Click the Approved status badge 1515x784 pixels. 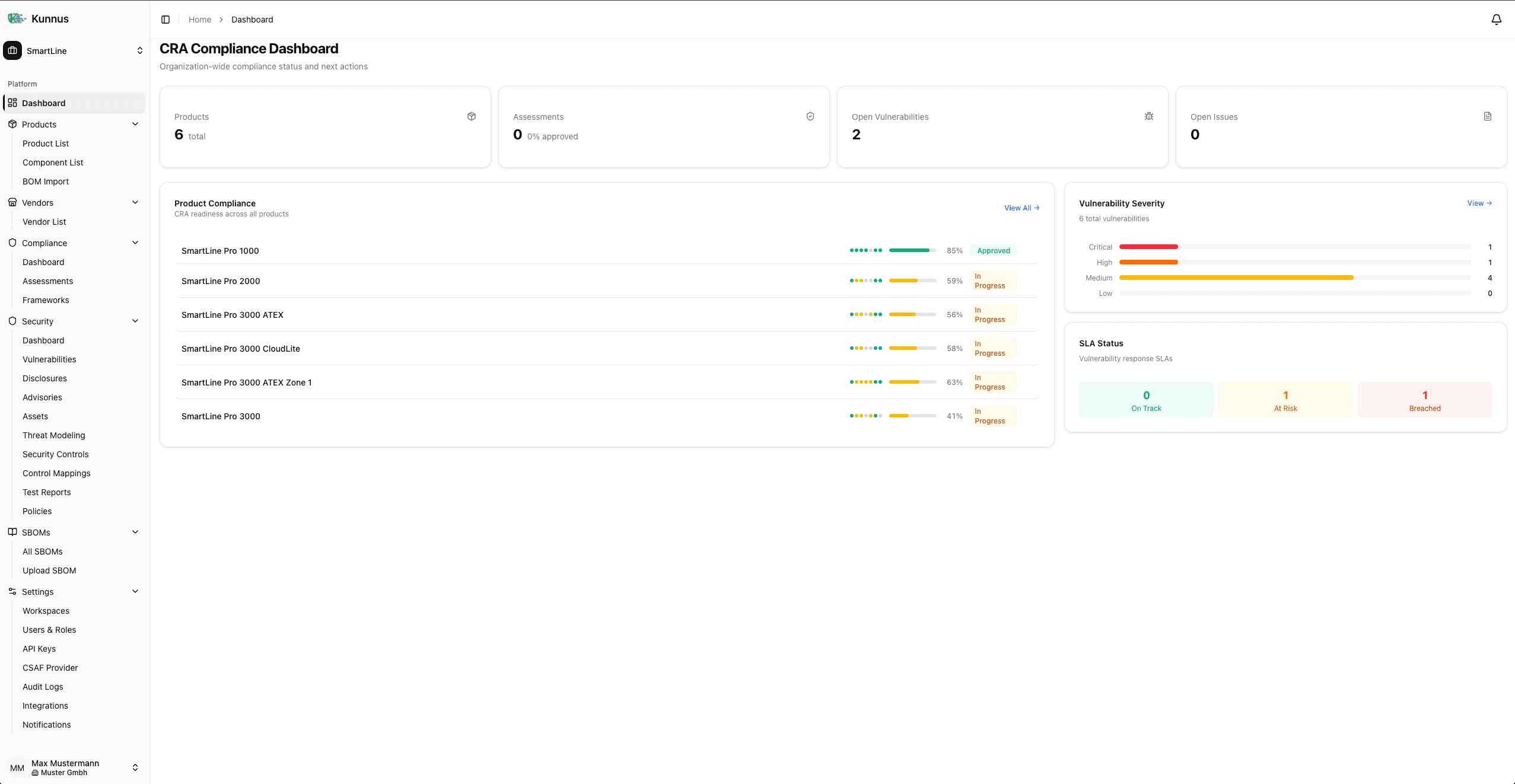click(992, 250)
